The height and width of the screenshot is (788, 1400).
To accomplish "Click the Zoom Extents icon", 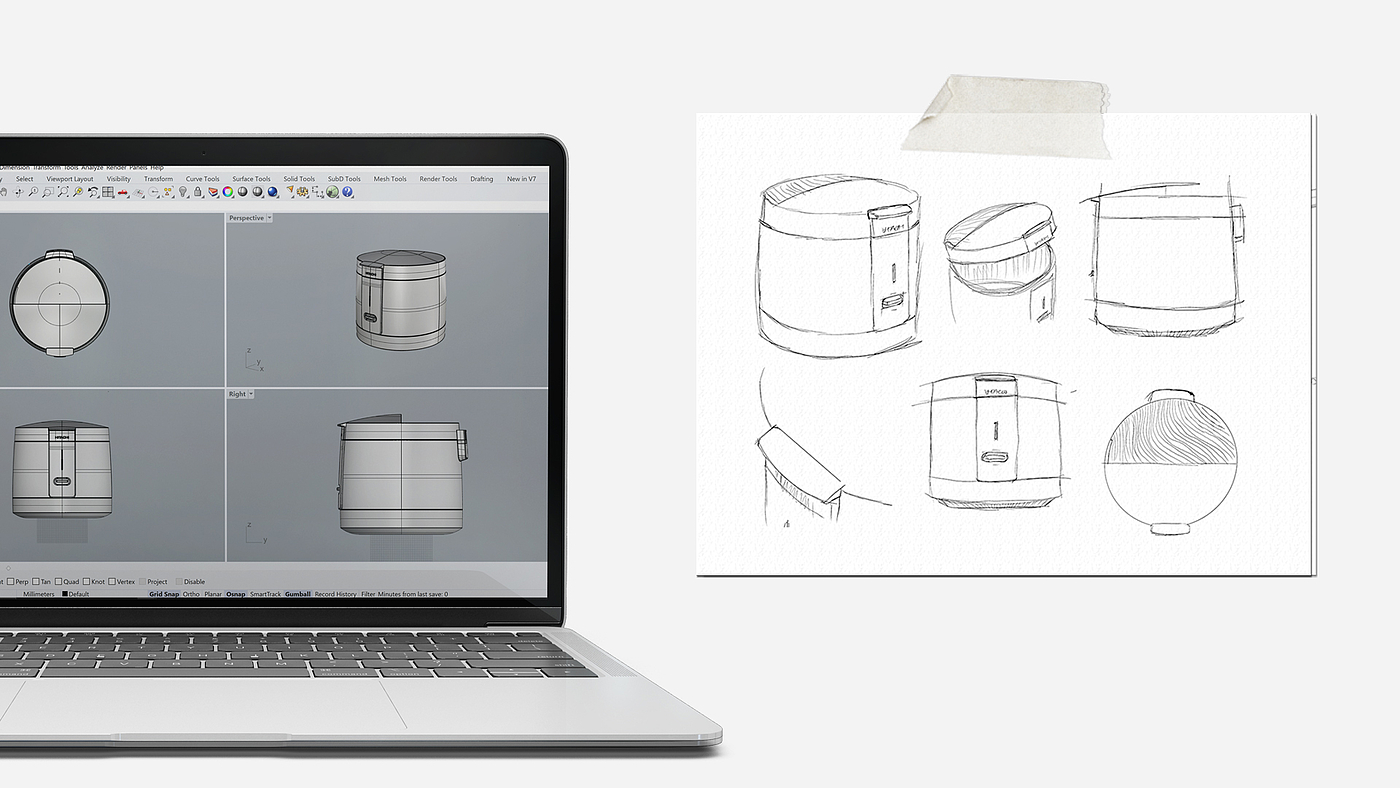I will coord(63,192).
